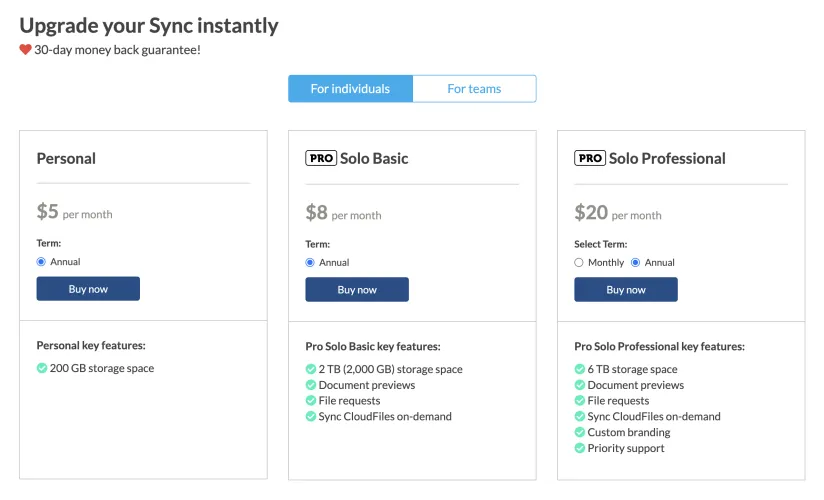Buy the Solo Basic plan now

(357, 290)
